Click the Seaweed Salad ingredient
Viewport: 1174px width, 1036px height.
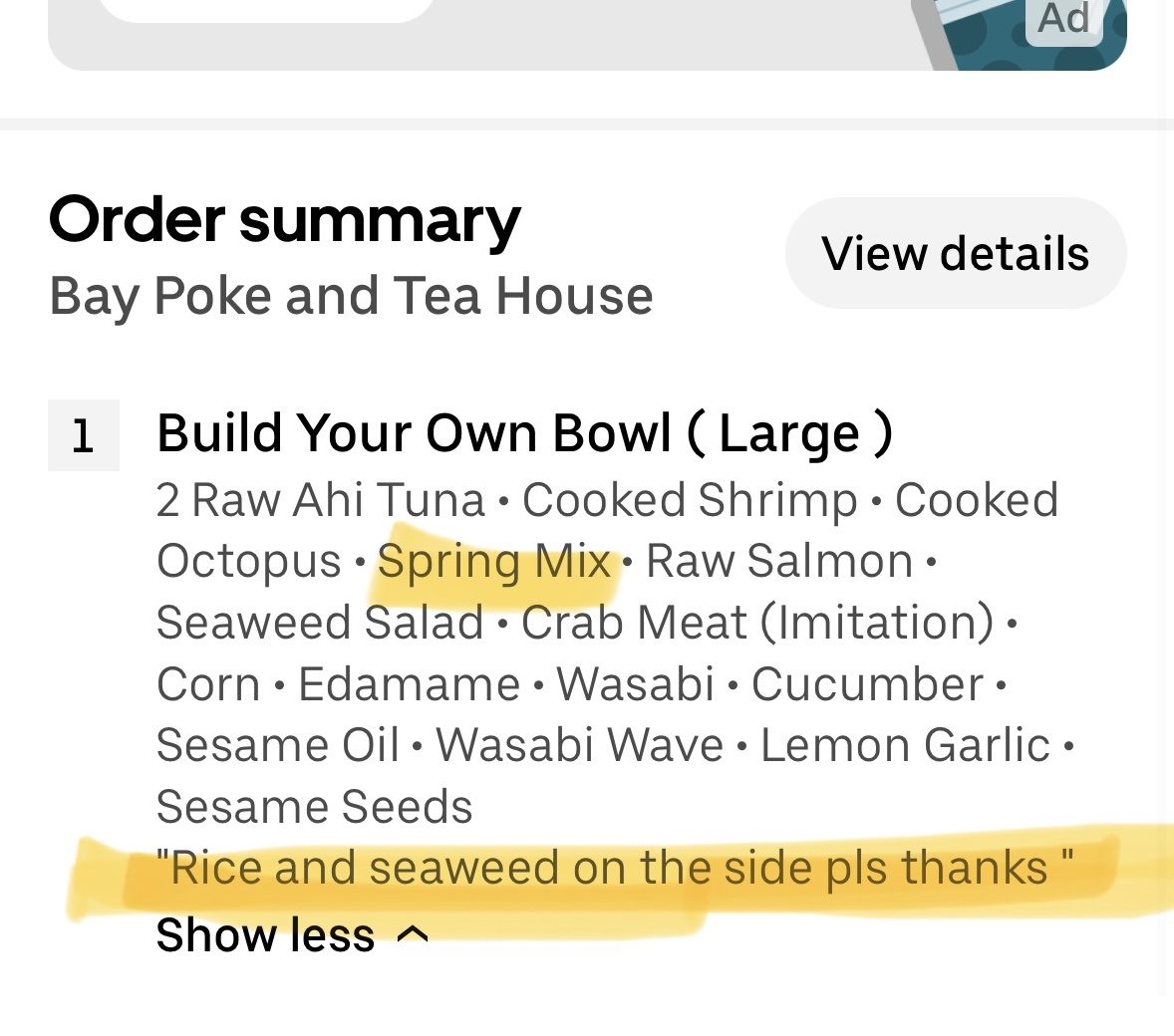pos(320,623)
